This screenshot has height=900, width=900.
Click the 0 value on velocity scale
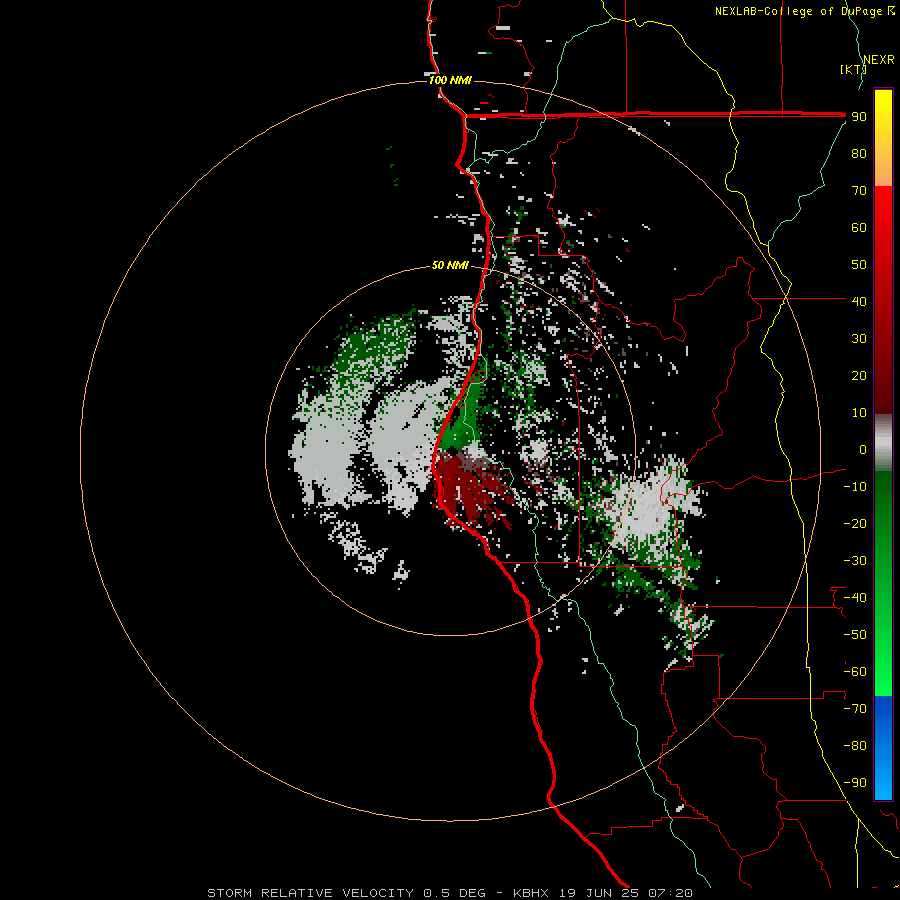pos(863,449)
